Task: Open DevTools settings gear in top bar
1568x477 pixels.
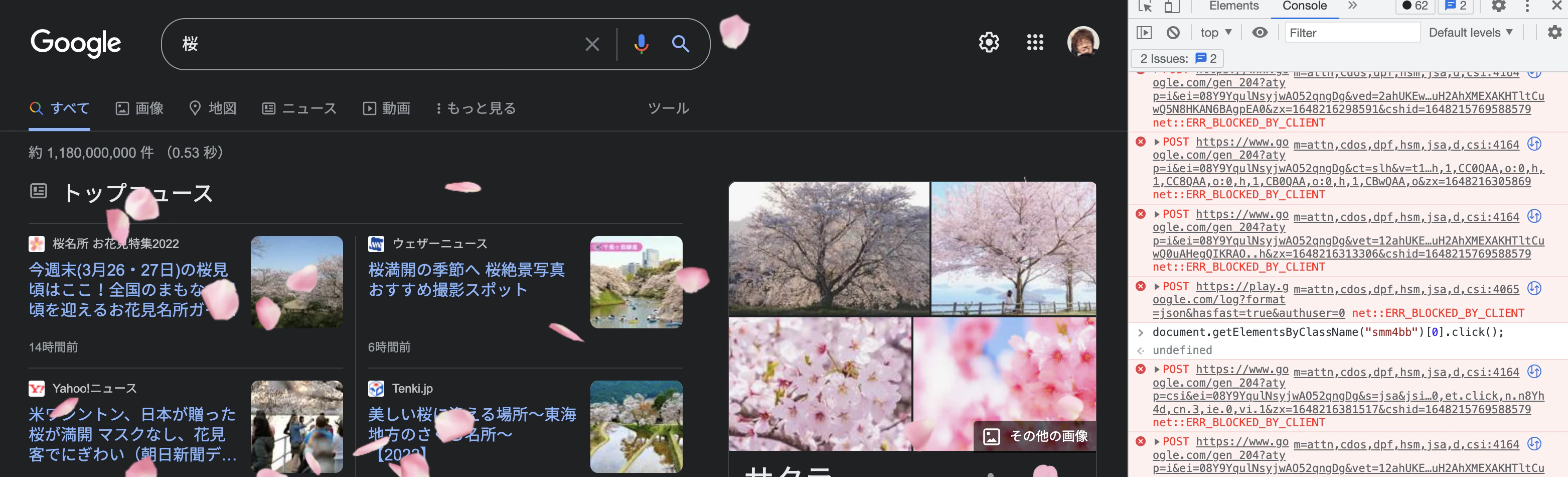Action: pyautogui.click(x=1498, y=6)
